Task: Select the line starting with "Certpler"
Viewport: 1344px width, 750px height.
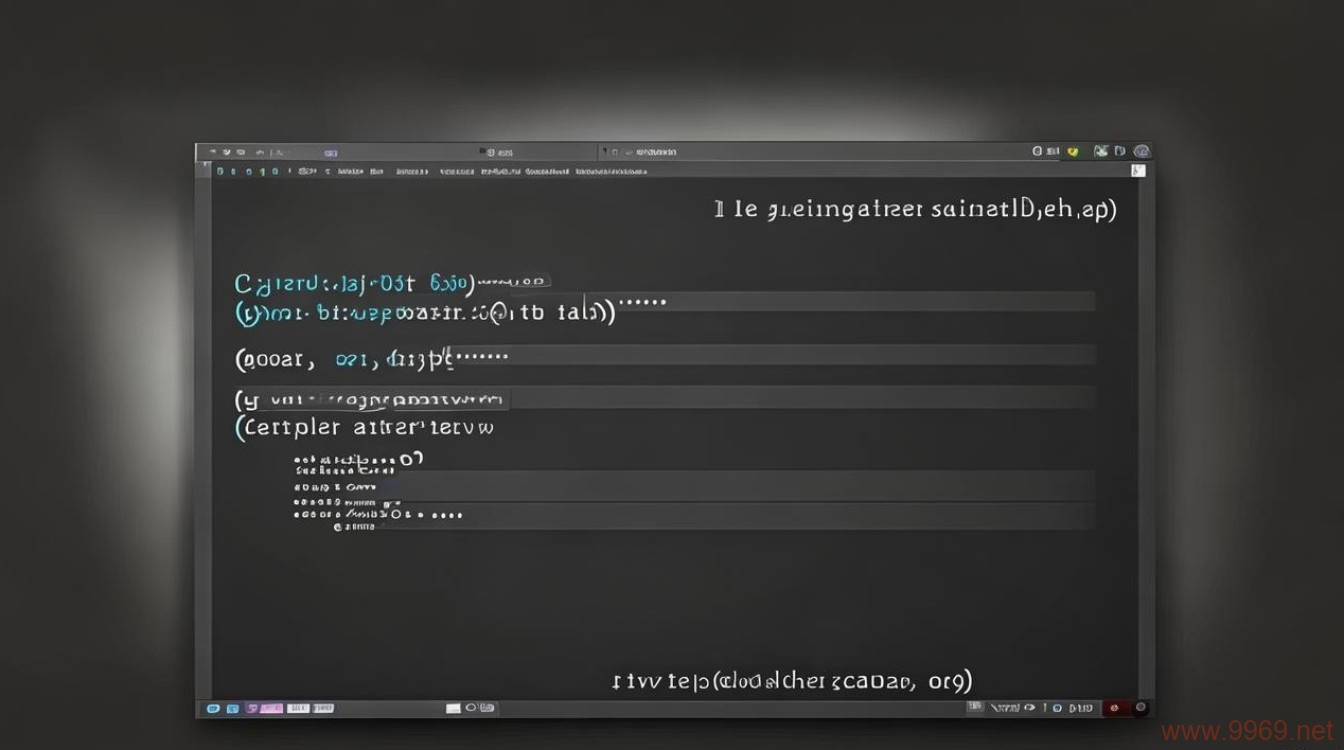Action: (x=364, y=428)
